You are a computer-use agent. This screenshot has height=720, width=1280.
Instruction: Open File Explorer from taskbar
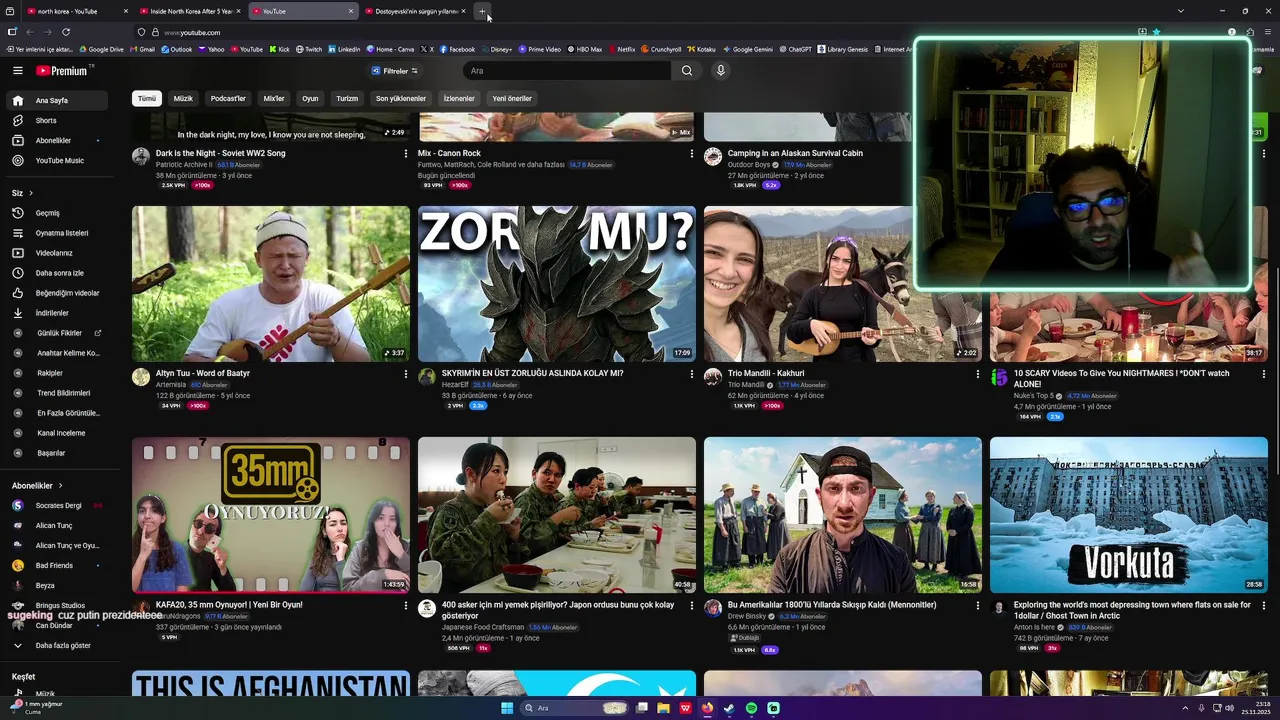tap(663, 708)
